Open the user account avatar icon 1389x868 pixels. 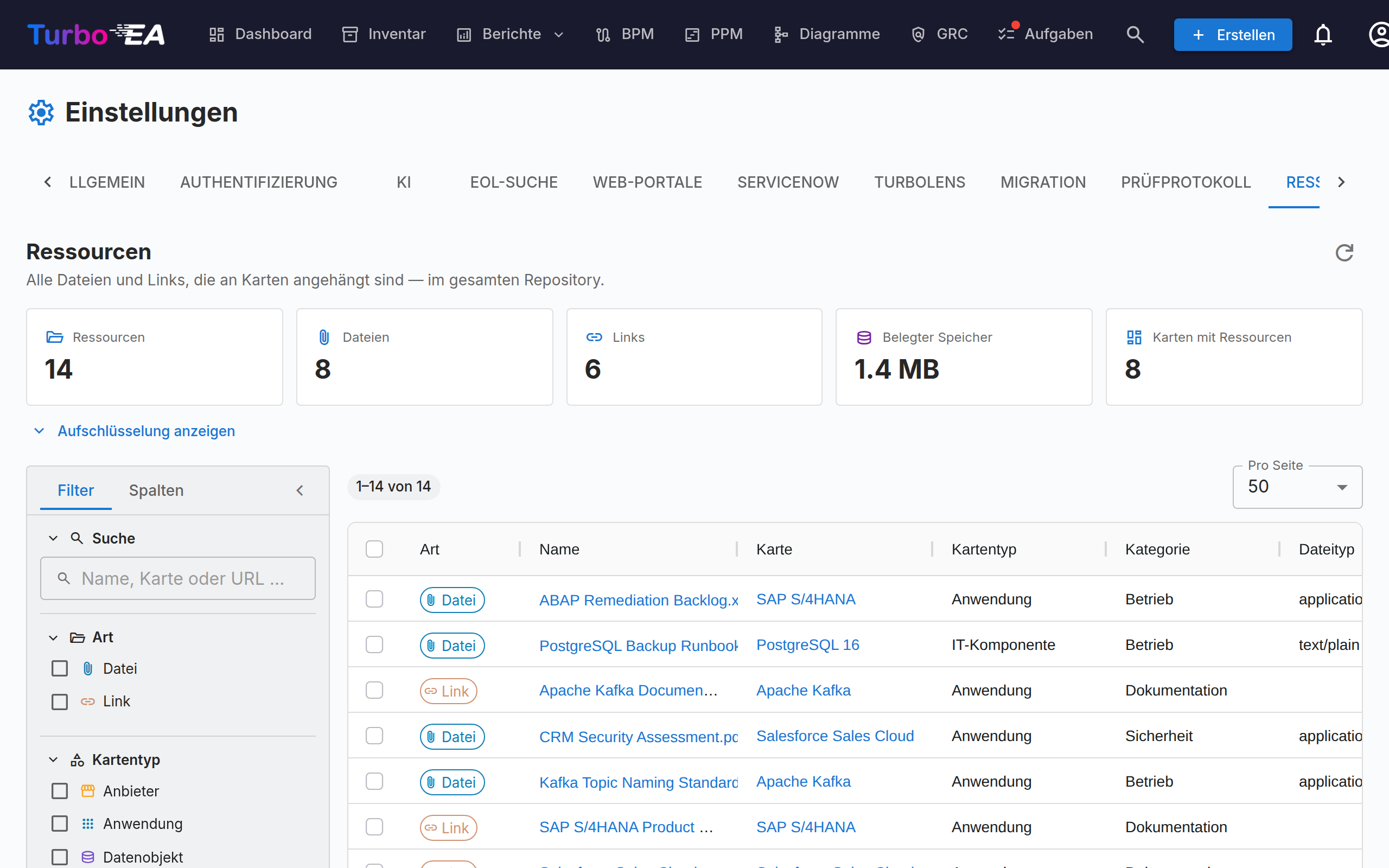(x=1379, y=34)
